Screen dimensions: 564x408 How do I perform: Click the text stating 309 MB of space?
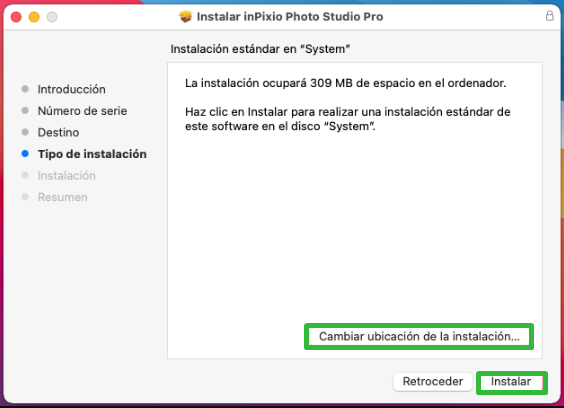(345, 83)
